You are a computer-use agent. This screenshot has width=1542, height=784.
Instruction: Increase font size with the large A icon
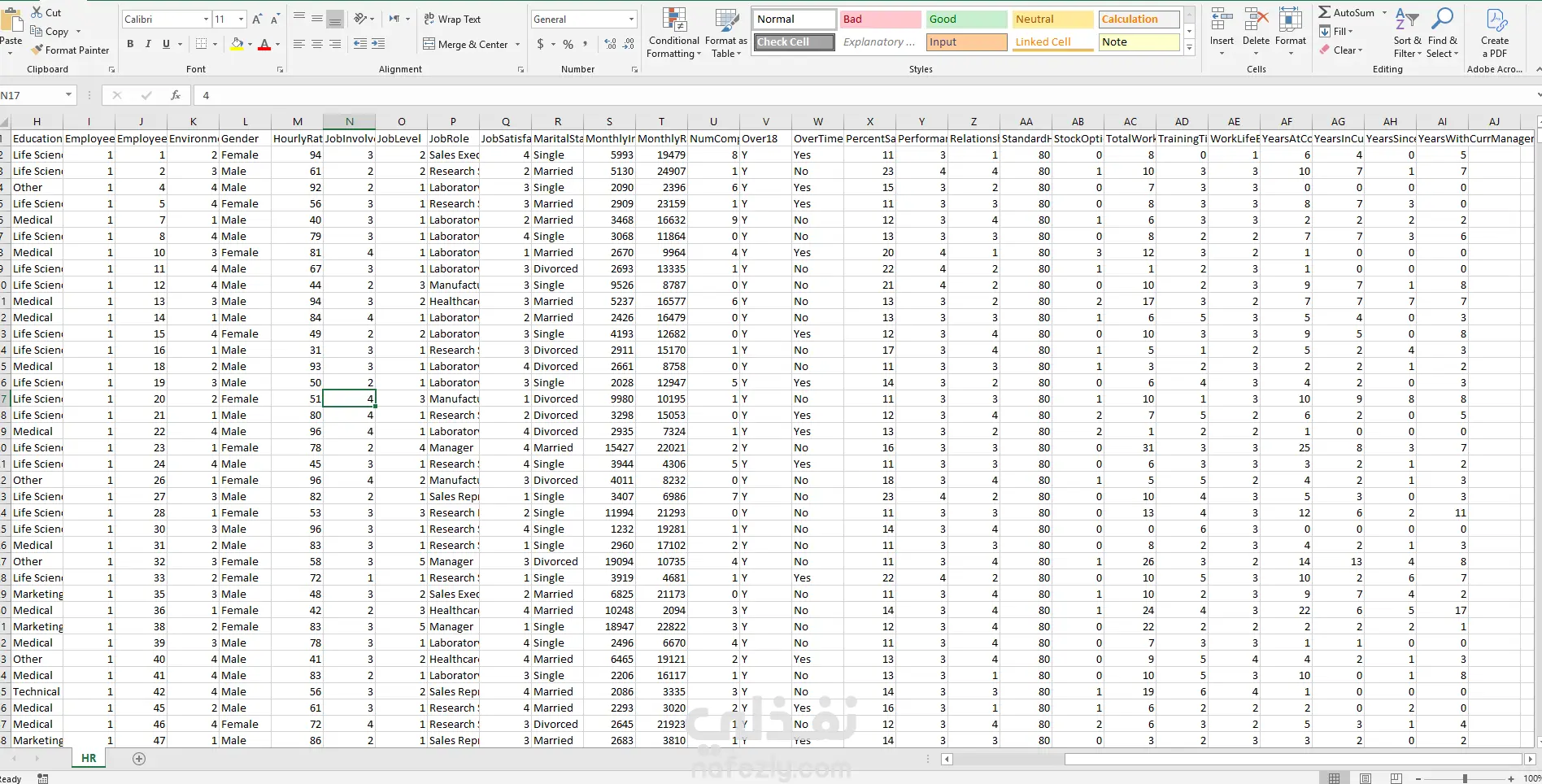pyautogui.click(x=257, y=19)
